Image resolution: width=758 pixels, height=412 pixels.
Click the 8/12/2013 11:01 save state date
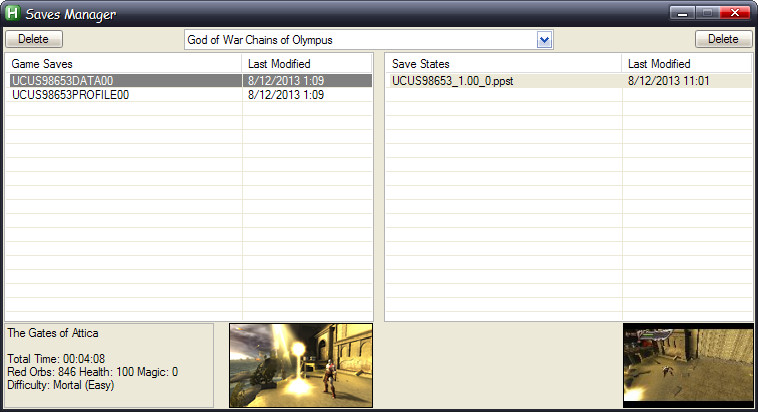point(668,81)
